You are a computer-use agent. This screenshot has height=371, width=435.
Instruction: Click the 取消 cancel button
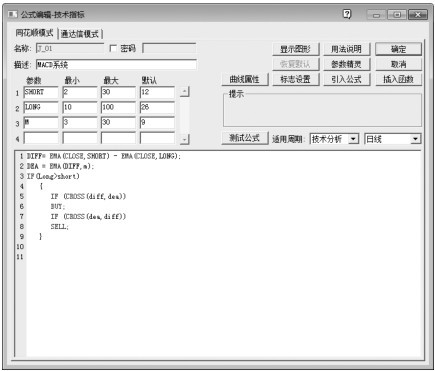(398, 64)
